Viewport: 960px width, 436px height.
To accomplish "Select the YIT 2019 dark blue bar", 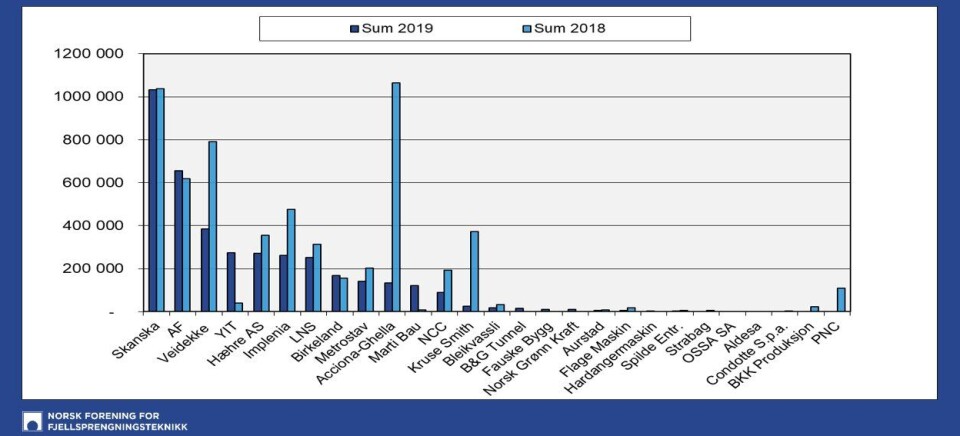I will coord(231,282).
